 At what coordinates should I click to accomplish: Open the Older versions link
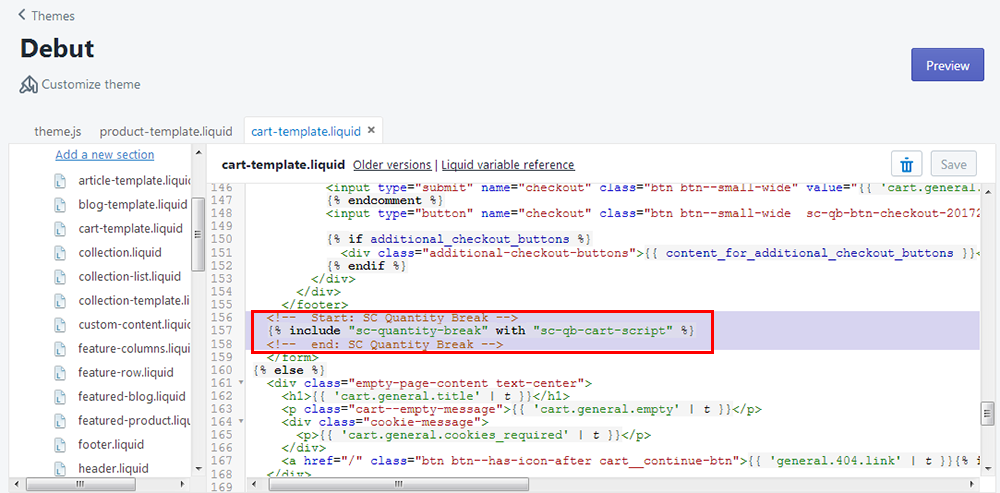[392, 165]
